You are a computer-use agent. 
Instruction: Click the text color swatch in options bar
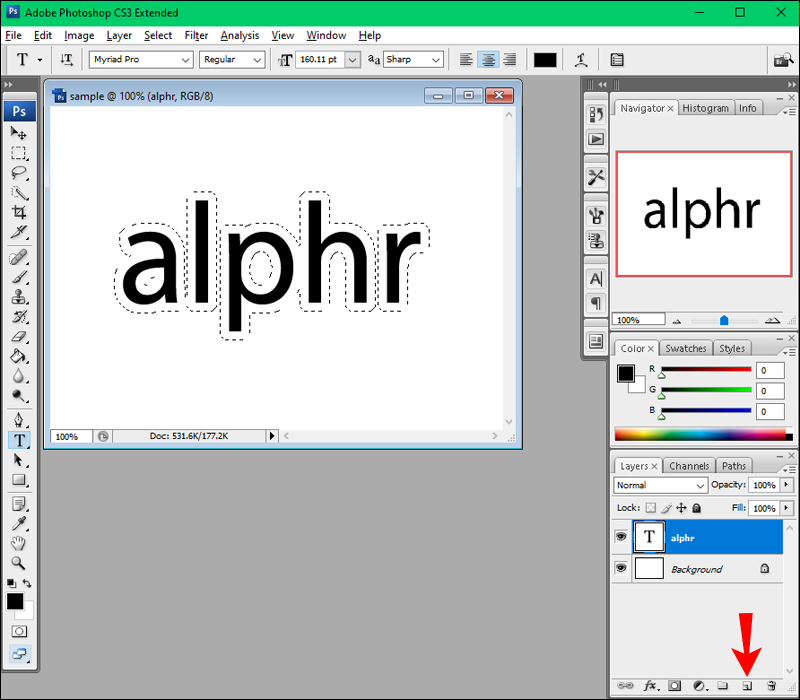[545, 60]
